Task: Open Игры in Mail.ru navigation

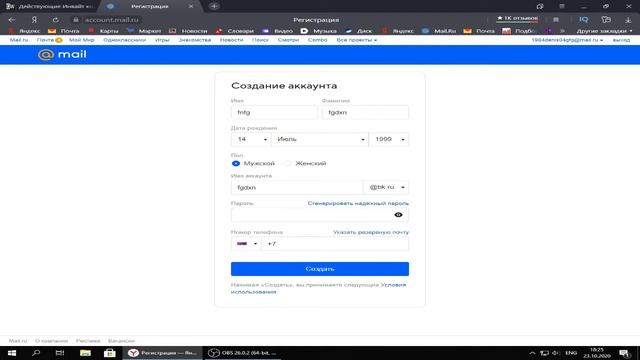Action: click(162, 40)
